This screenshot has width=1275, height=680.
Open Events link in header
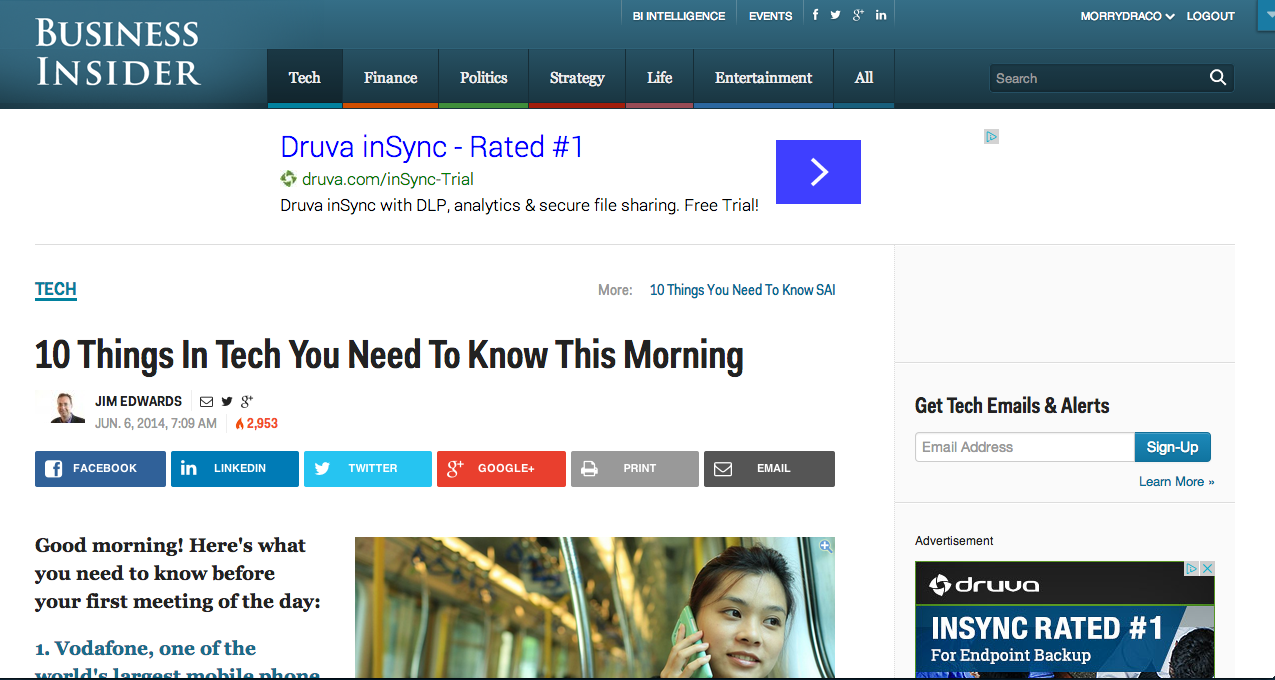pos(770,16)
